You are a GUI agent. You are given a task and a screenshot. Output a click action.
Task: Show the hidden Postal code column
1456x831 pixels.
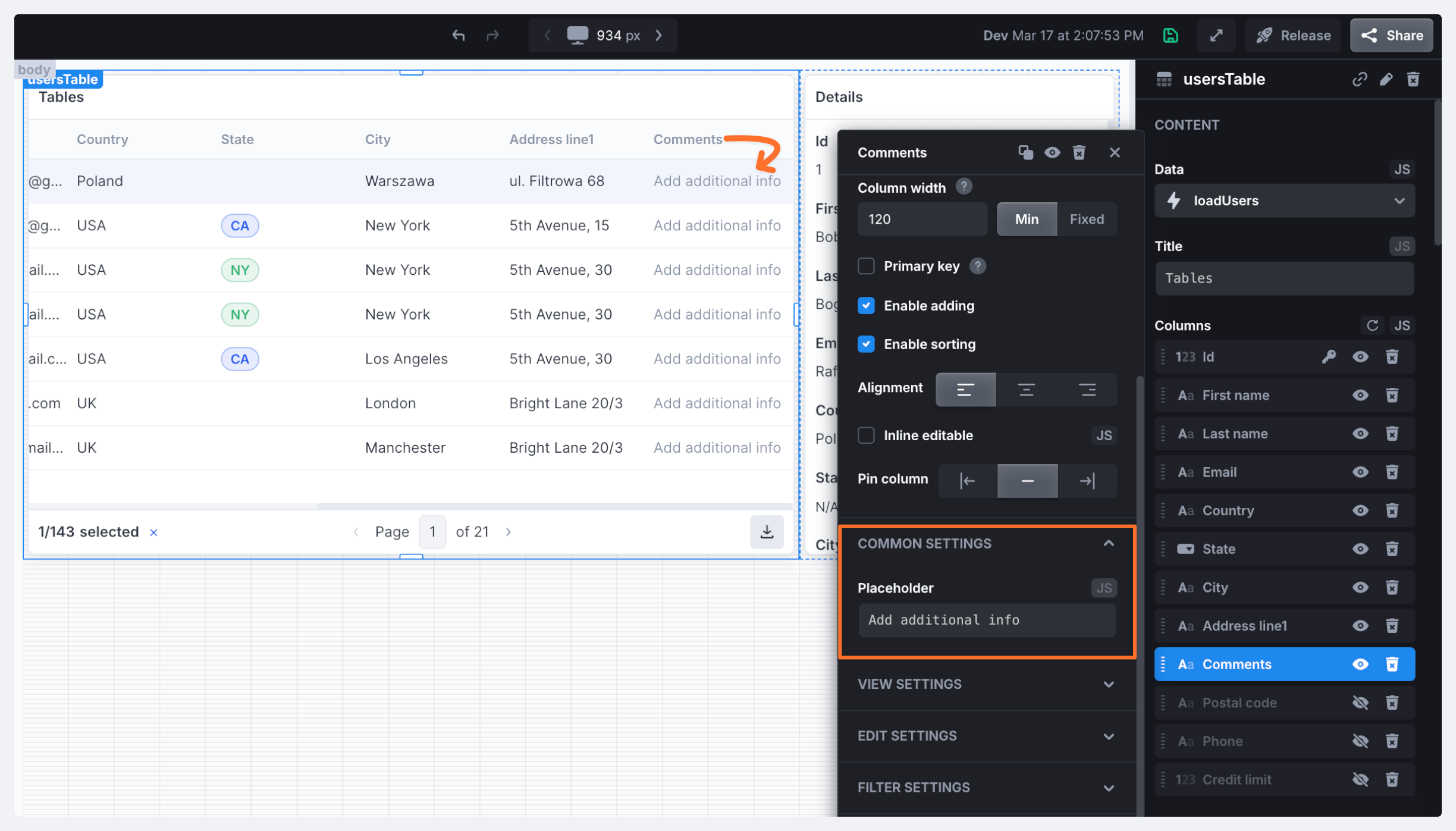pyautogui.click(x=1360, y=703)
